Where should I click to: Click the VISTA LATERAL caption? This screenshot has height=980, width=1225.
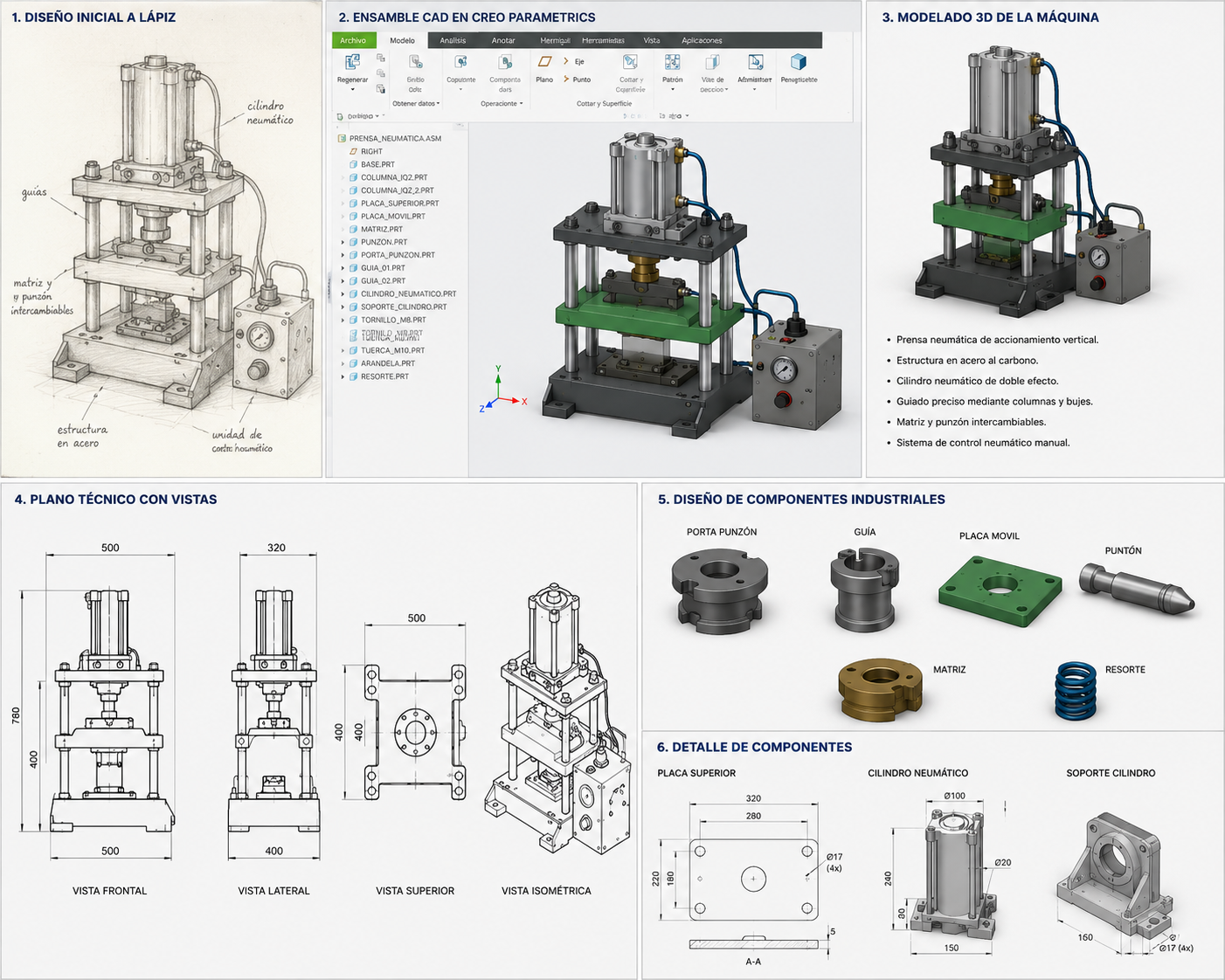[x=273, y=891]
